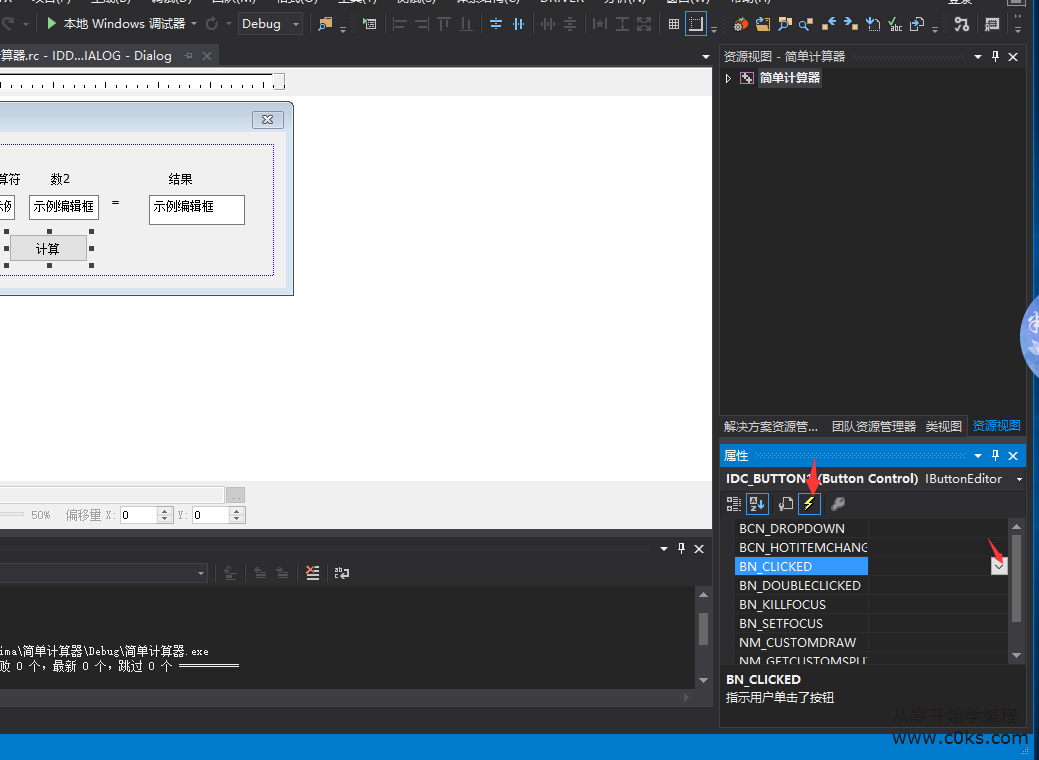This screenshot has width=1039, height=760.
Task: Click the lightning bolt control events icon
Action: click(809, 504)
